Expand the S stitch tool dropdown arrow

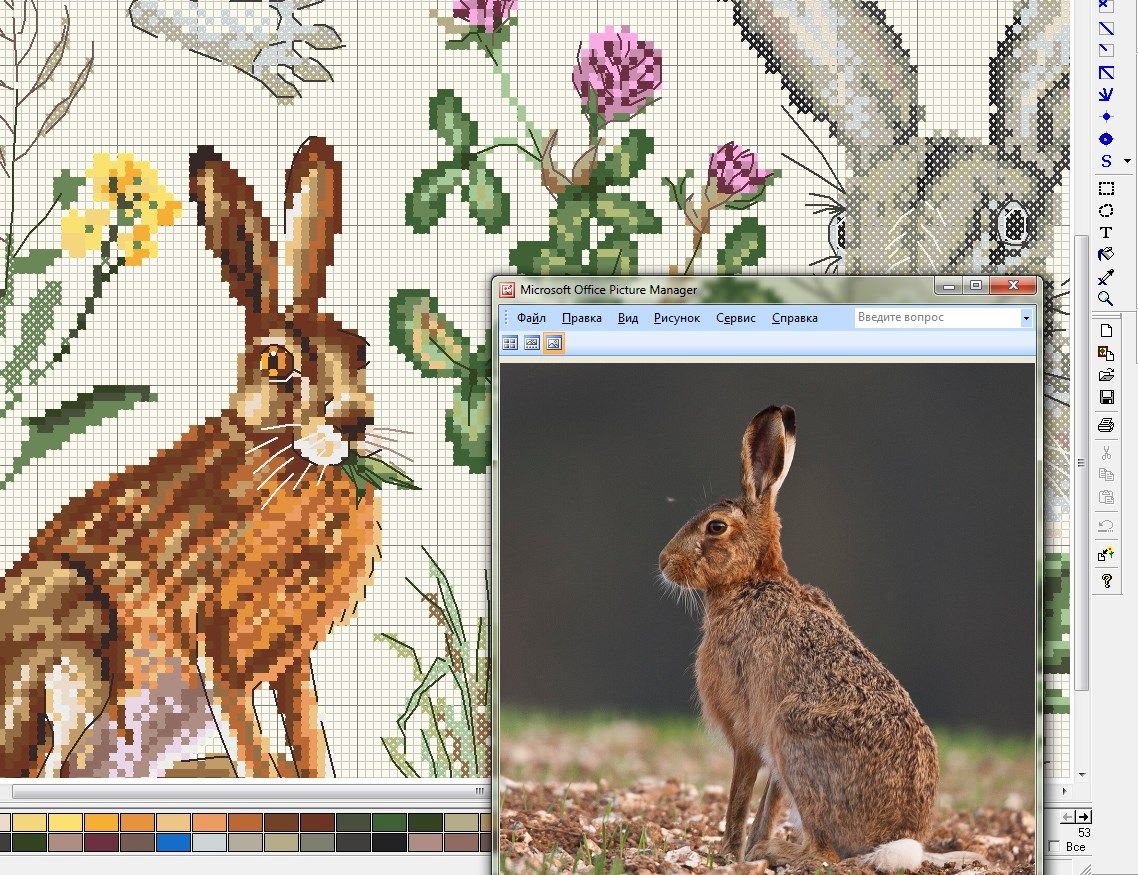pyautogui.click(x=1127, y=161)
